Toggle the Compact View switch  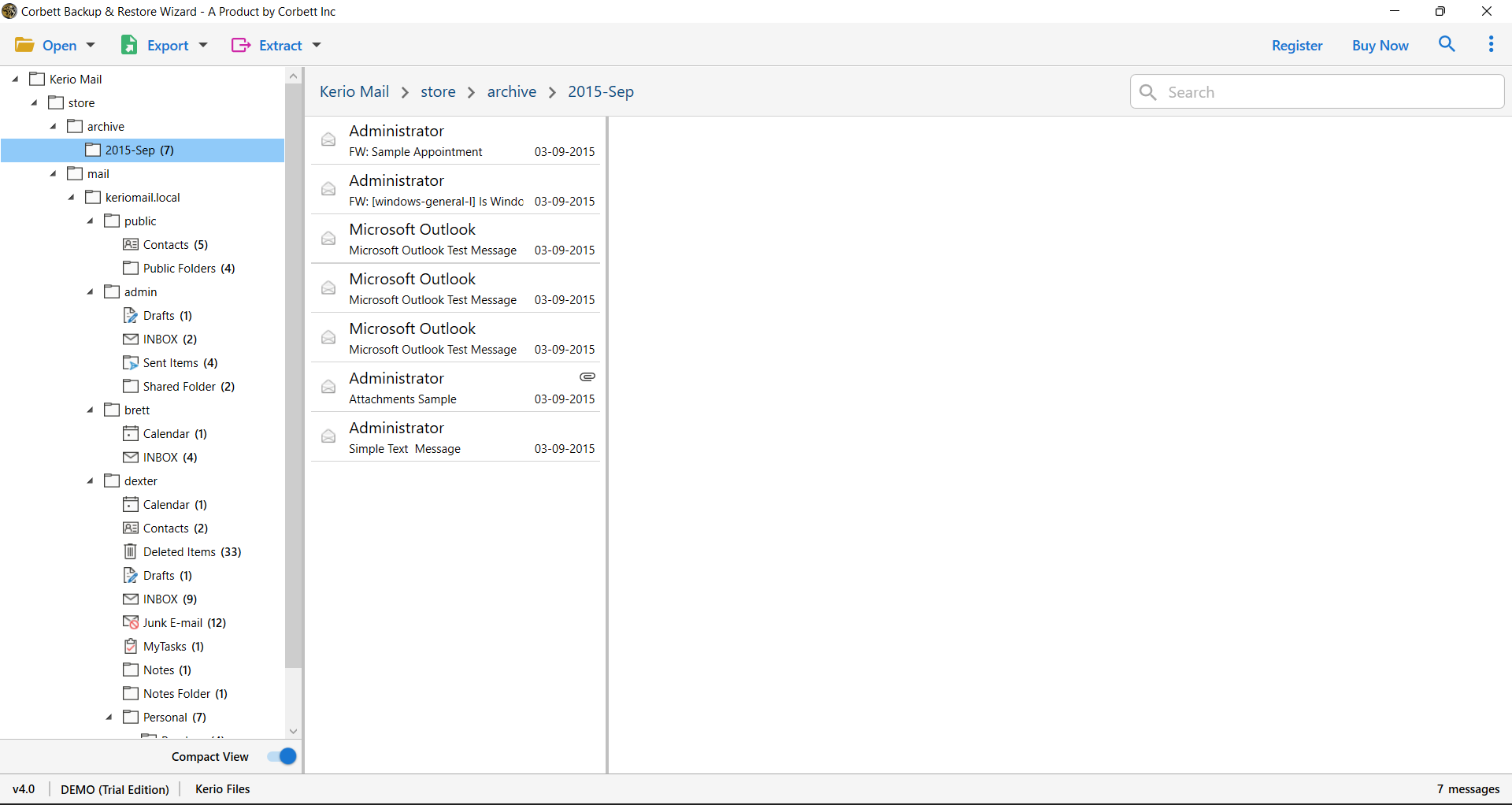tap(281, 756)
